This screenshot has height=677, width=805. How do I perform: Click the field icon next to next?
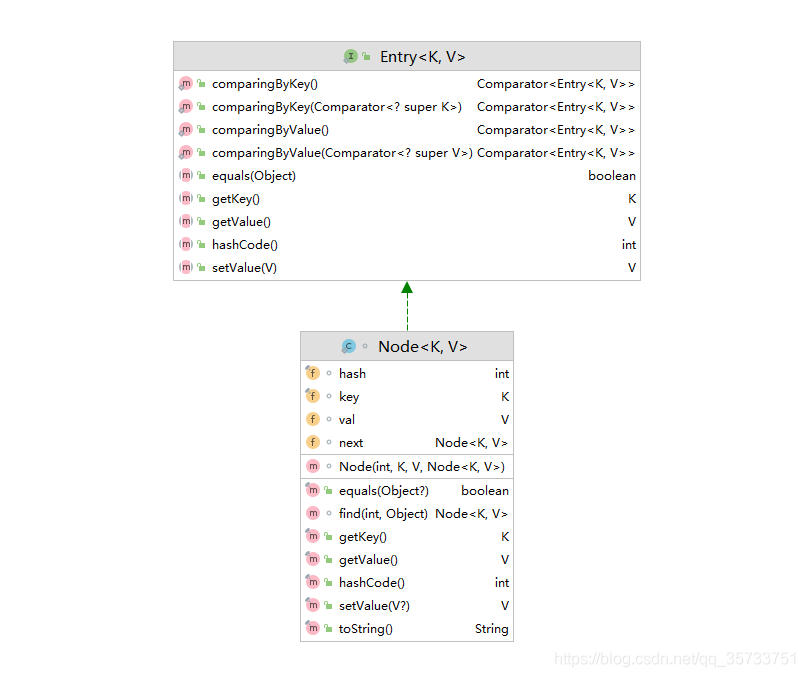pos(313,442)
